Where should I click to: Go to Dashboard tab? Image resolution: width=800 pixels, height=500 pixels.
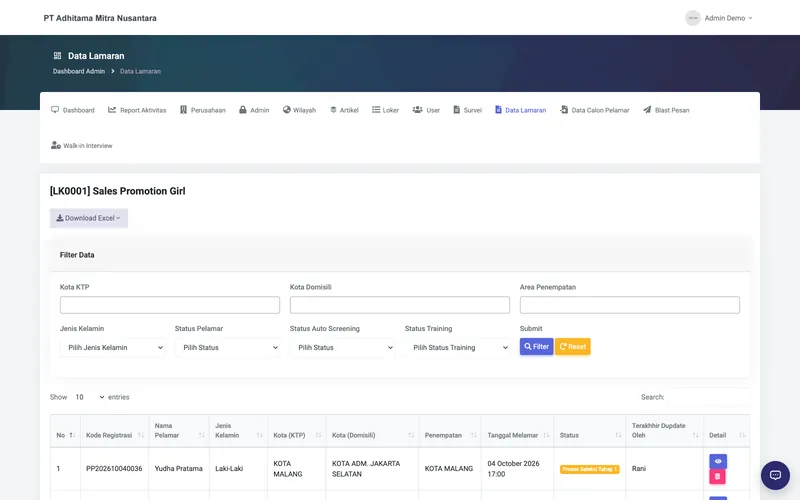[73, 110]
